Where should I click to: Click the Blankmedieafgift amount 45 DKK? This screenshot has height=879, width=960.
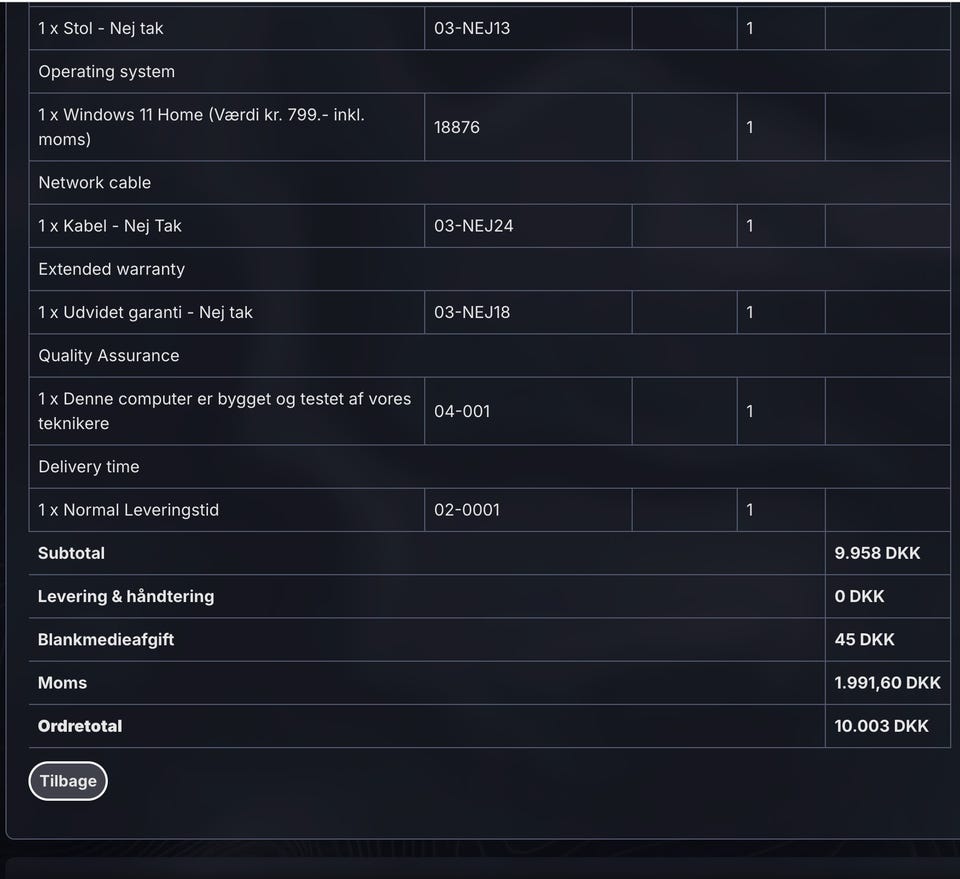click(x=864, y=639)
